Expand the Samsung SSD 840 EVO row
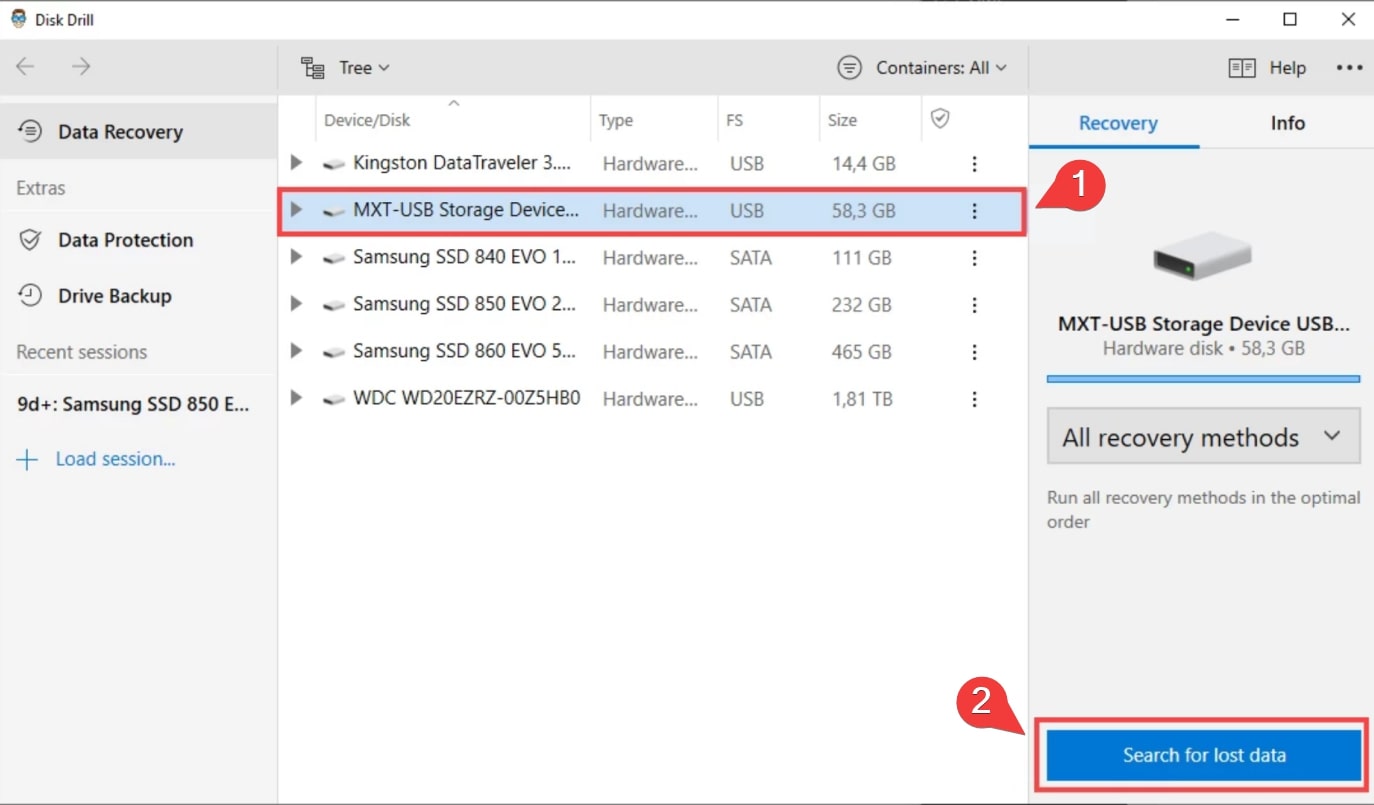Viewport: 1374px width, 805px height. (x=296, y=257)
